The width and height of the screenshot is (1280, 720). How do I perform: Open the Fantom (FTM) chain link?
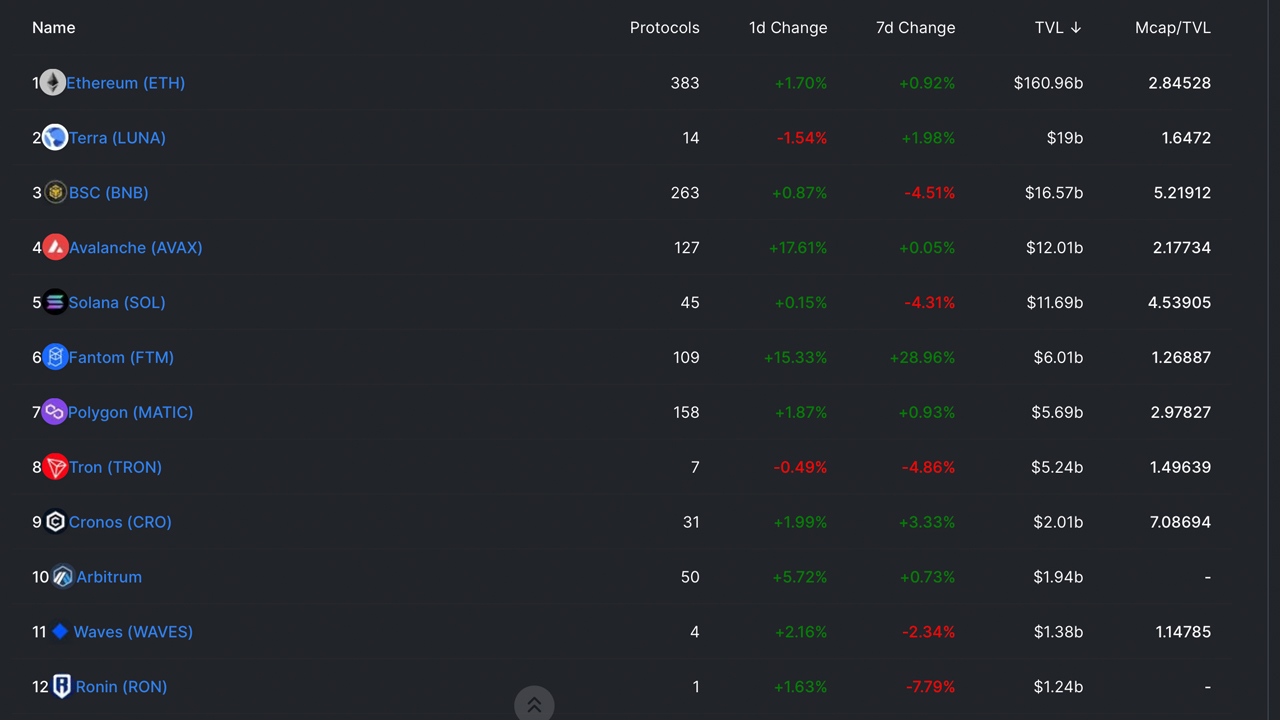[119, 357]
